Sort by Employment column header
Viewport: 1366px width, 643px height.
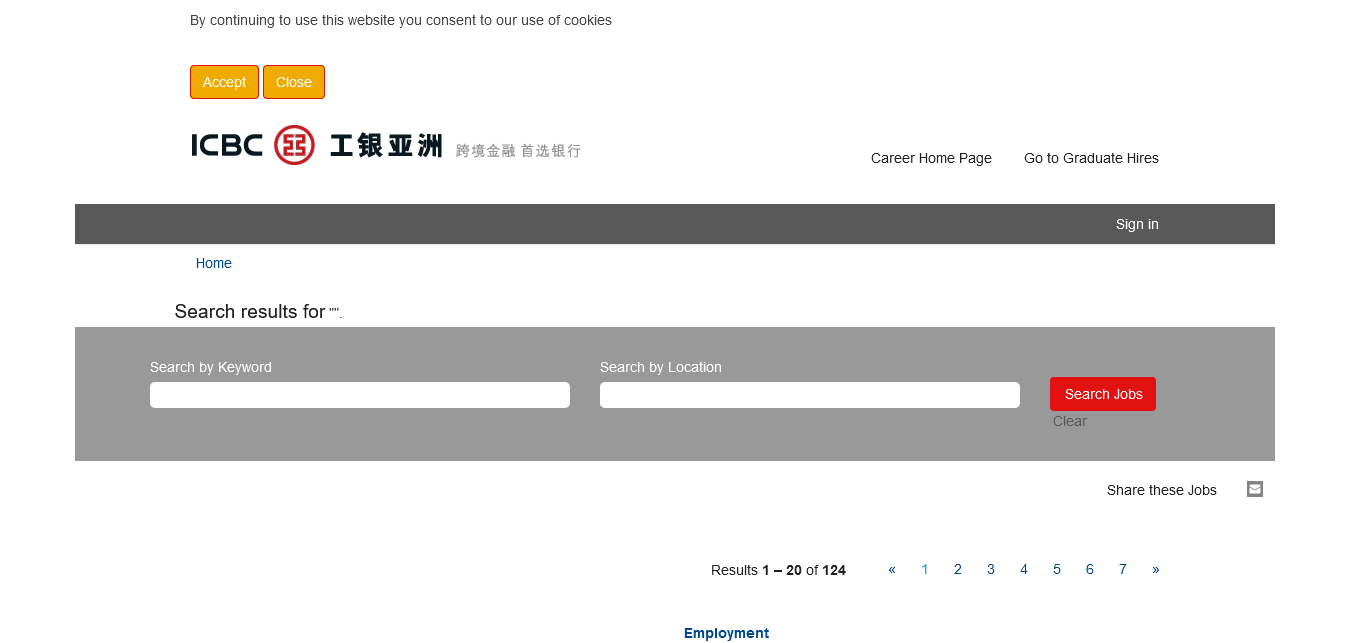point(726,633)
